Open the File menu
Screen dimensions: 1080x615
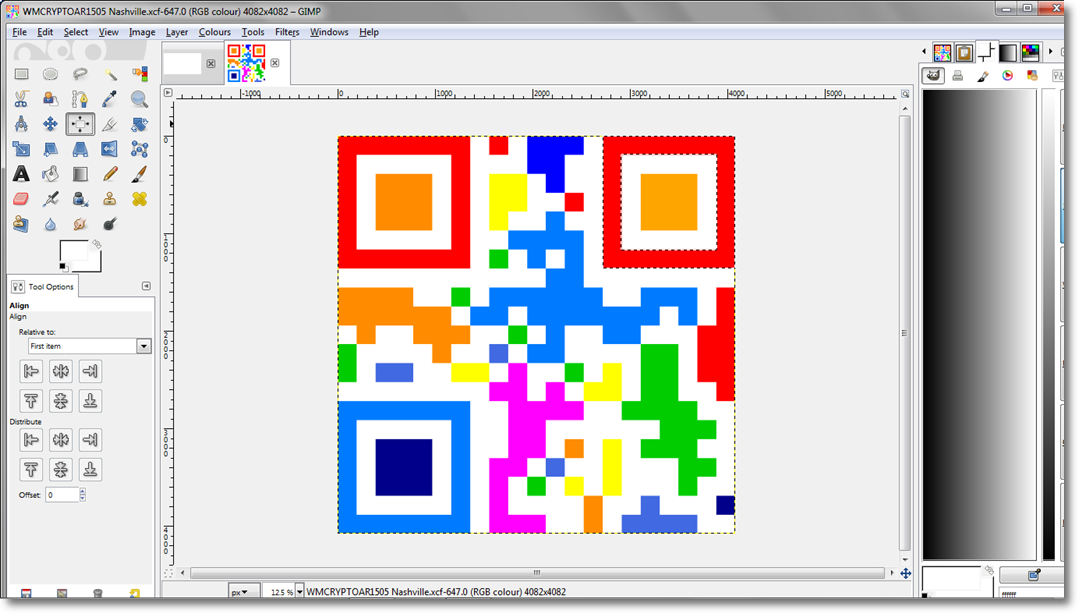(19, 32)
